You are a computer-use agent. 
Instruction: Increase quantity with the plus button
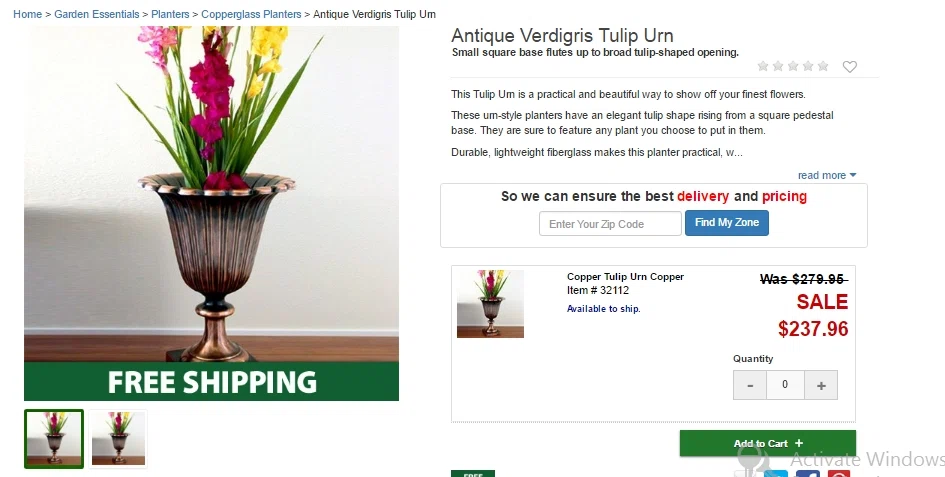coord(821,385)
